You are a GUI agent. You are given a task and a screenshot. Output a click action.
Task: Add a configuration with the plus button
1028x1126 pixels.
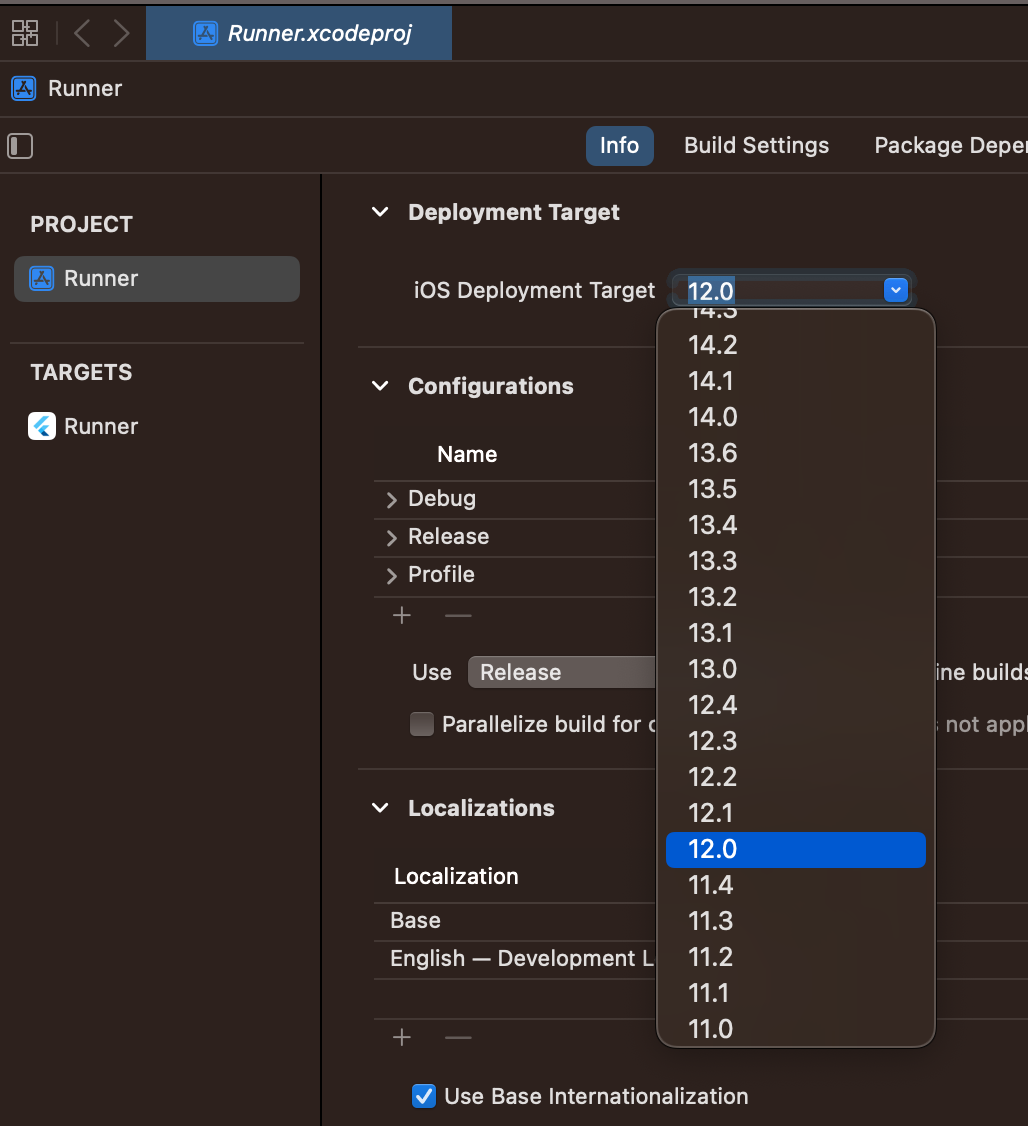tap(402, 615)
